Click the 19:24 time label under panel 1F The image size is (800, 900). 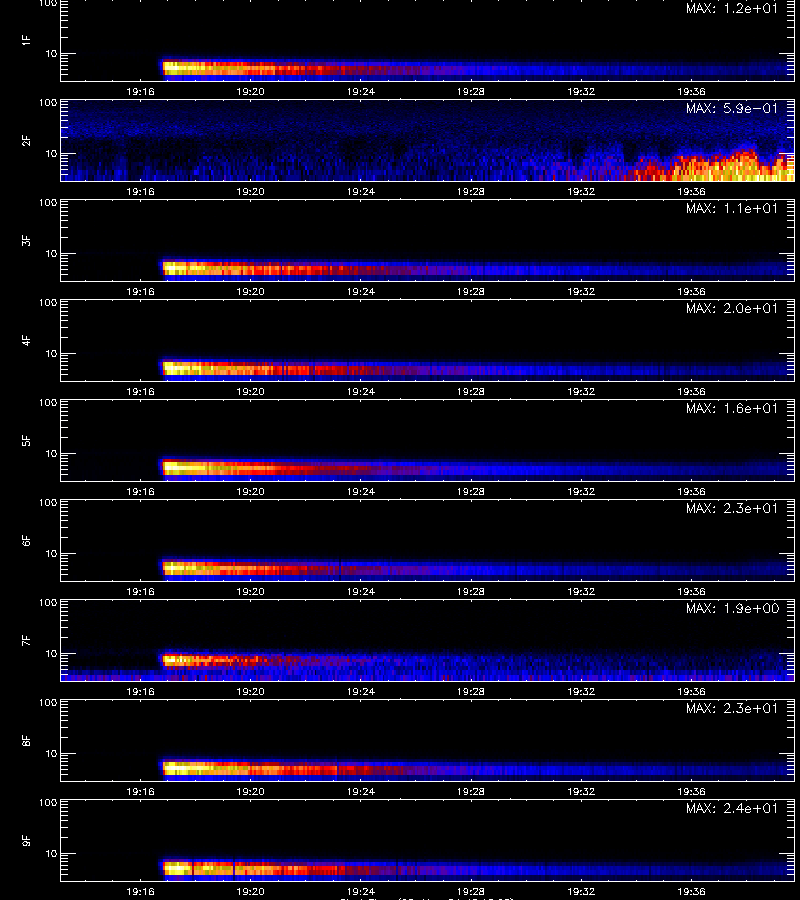click(360, 92)
